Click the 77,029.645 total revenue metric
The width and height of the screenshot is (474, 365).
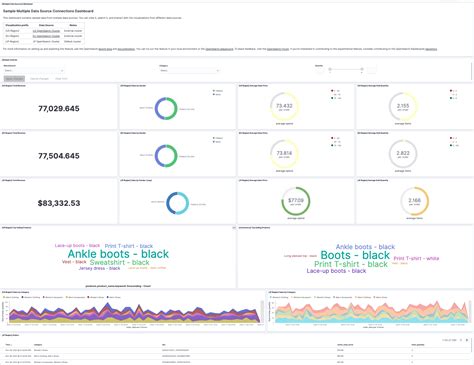coord(59,109)
